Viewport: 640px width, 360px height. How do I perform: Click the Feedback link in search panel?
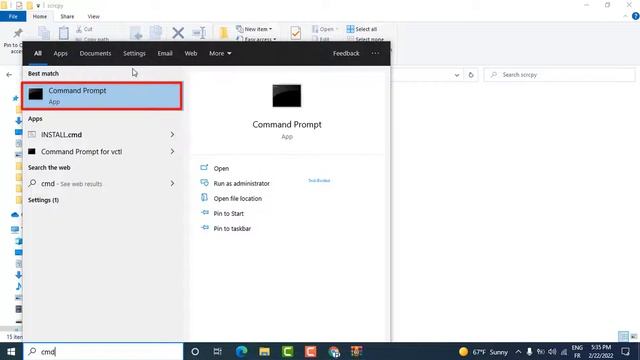pos(346,53)
